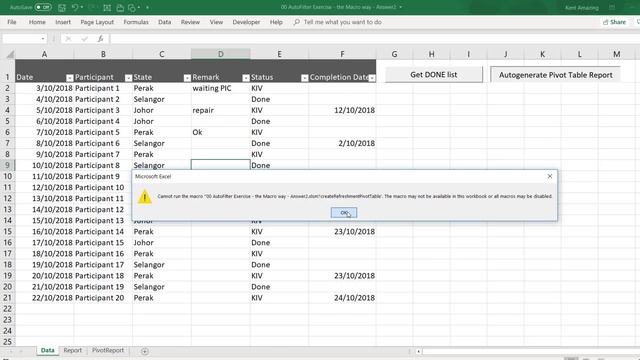
Task: Click the 'Participant 20' cell
Action: click(103, 298)
